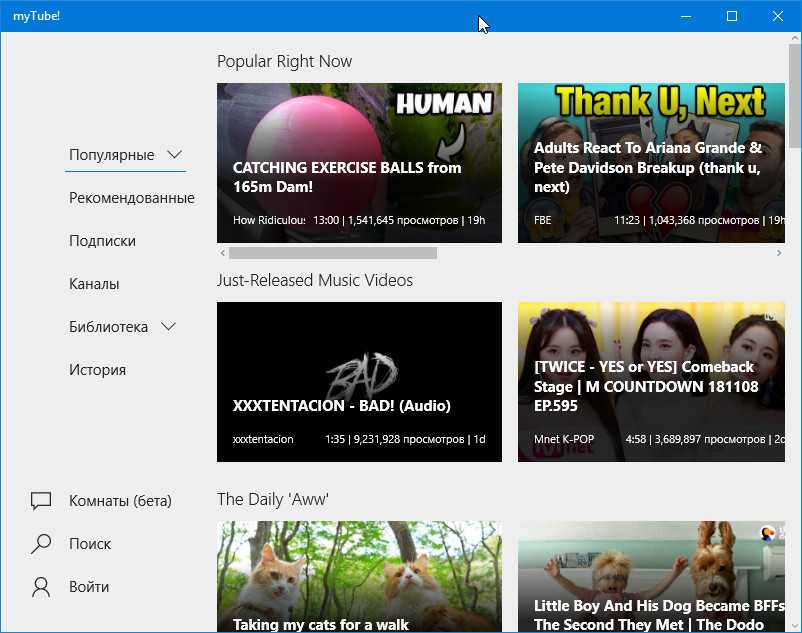Open the Комнаты (бета) chat icon
802x633 pixels.
(x=41, y=501)
